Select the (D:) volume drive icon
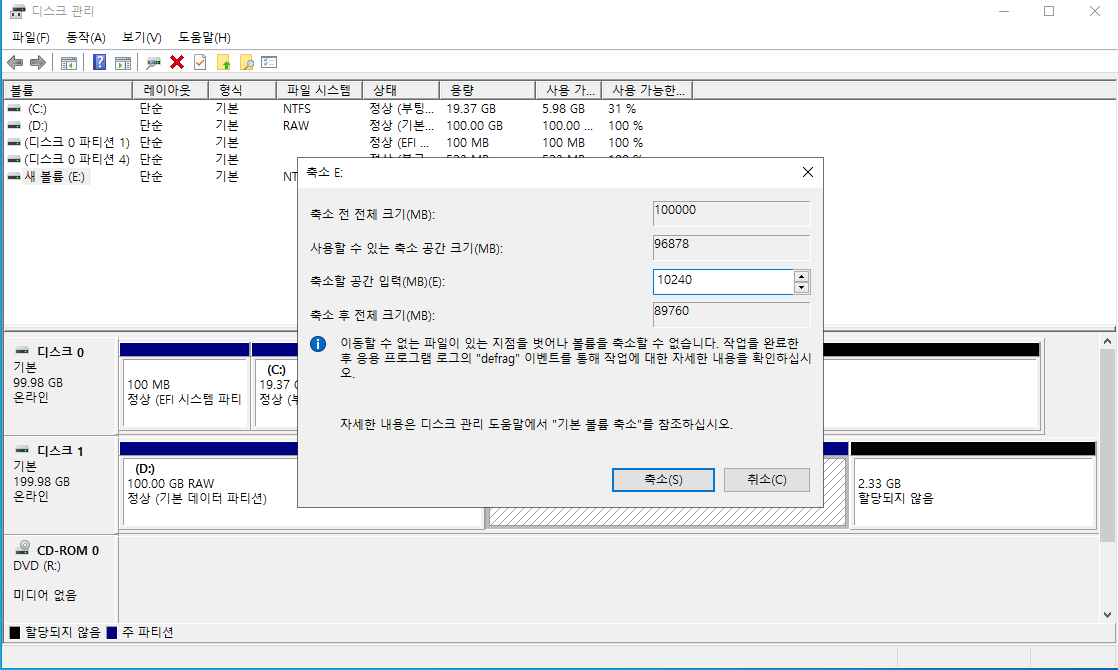 pyautogui.click(x=14, y=125)
